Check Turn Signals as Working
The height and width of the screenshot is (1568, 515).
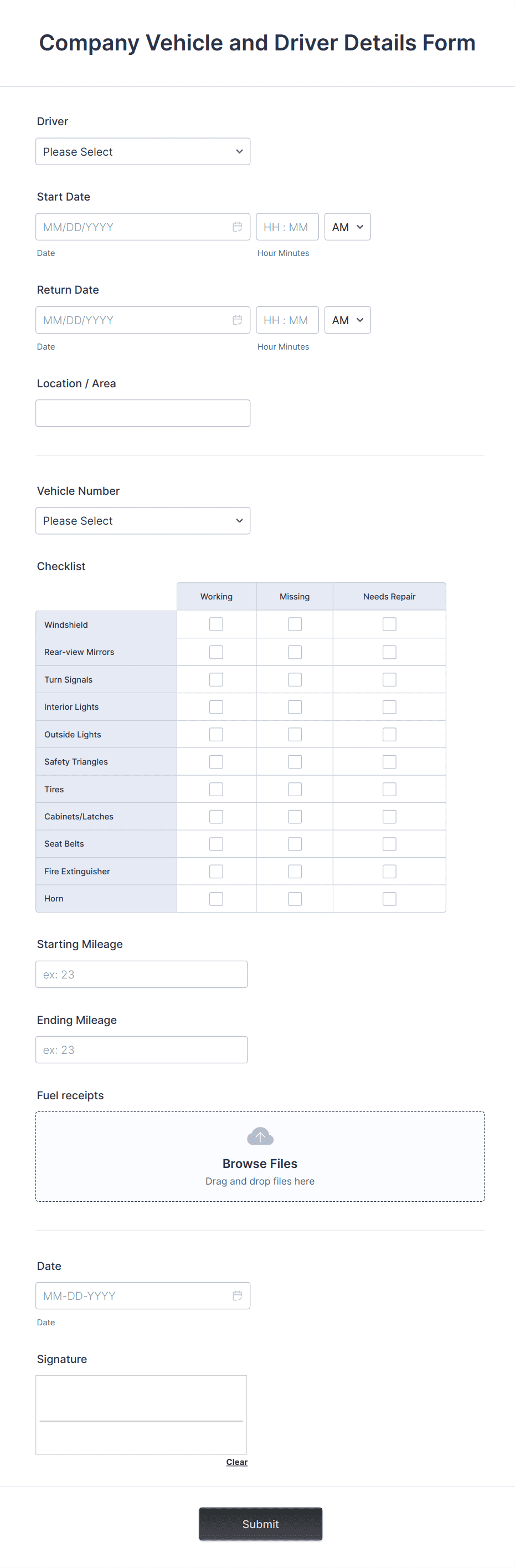click(x=216, y=679)
